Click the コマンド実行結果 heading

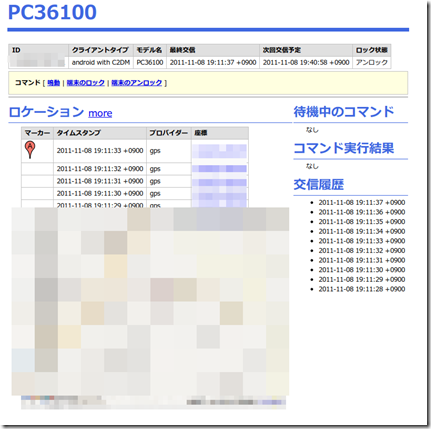pos(344,148)
